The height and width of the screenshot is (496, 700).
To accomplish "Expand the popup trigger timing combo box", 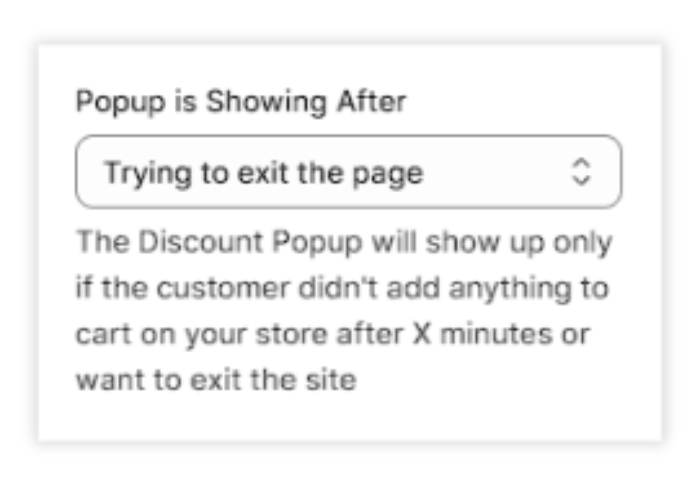I will click(x=348, y=172).
